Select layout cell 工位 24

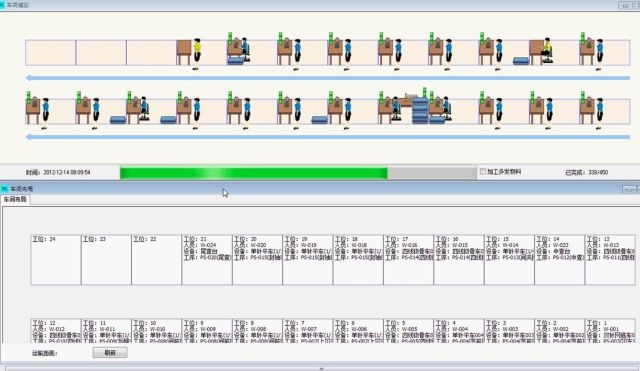click(56, 260)
